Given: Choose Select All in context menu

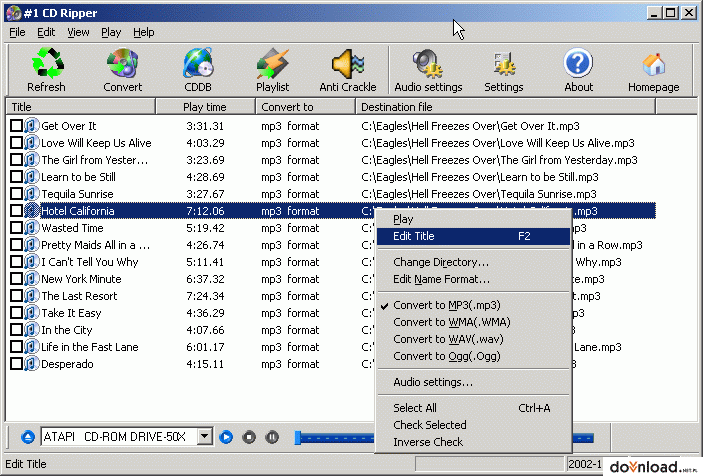Looking at the screenshot, I should (473, 408).
